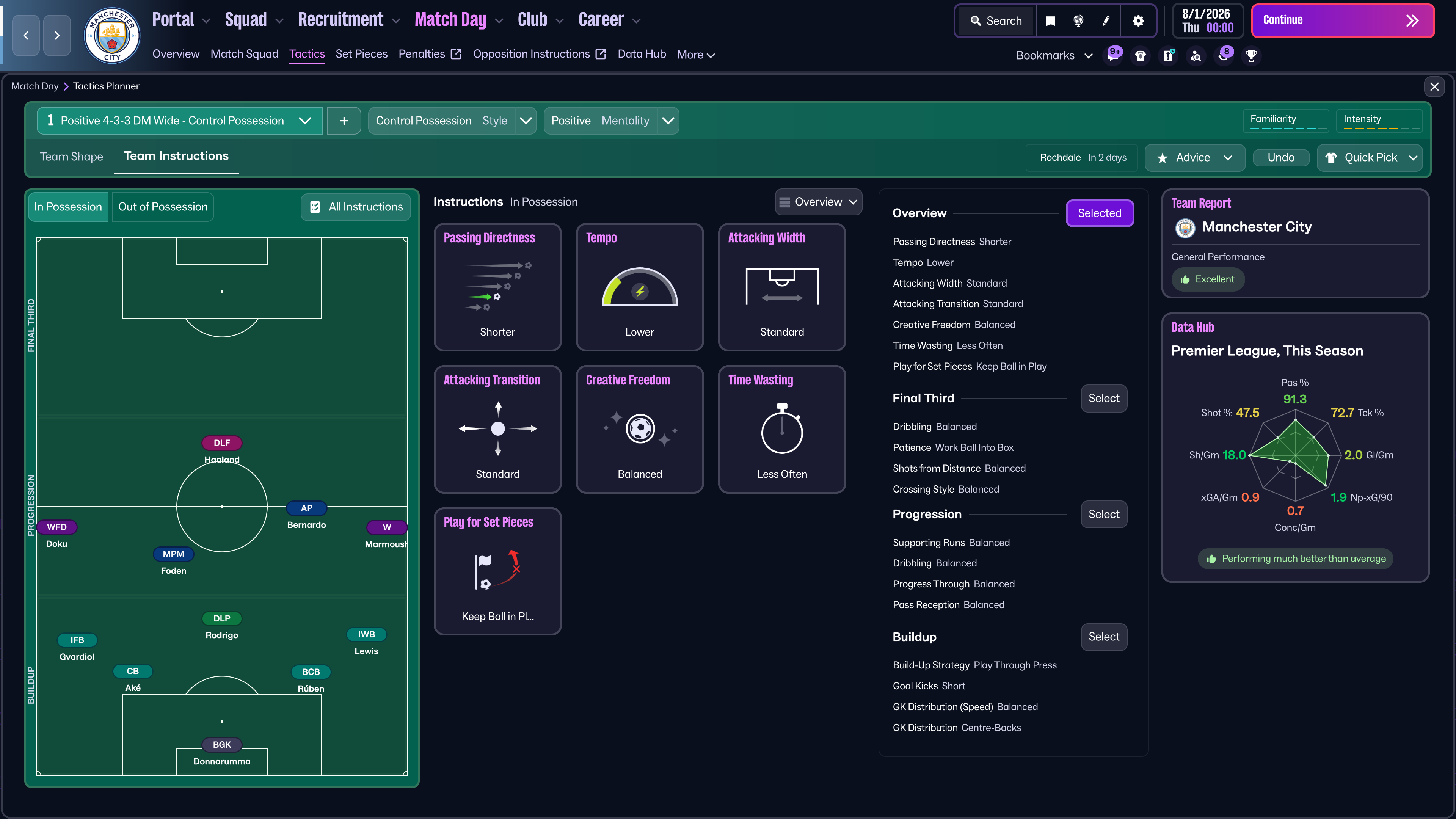This screenshot has width=1456, height=819.
Task: Click the bookmark flag icon beside Search
Action: (x=1051, y=21)
